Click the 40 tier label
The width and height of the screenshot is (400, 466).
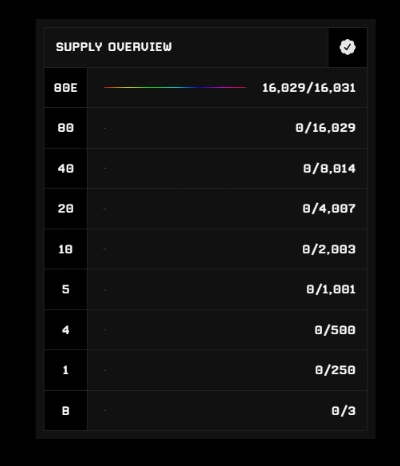coord(66,169)
